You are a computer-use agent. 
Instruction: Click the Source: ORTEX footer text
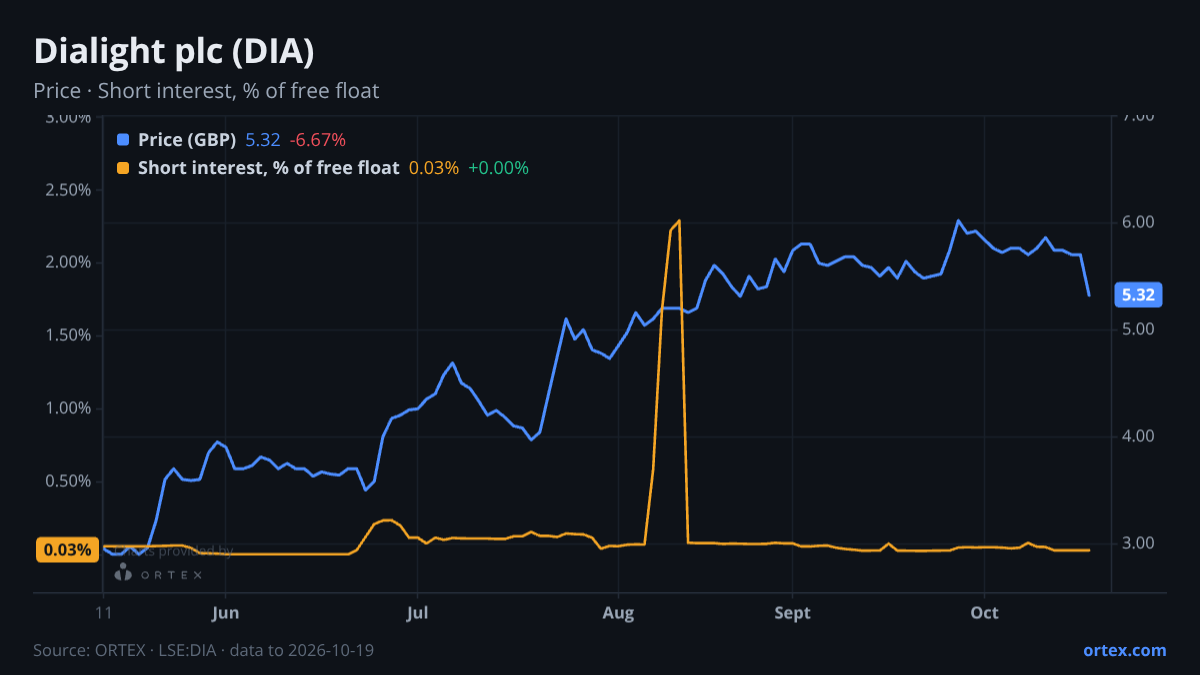tap(204, 650)
